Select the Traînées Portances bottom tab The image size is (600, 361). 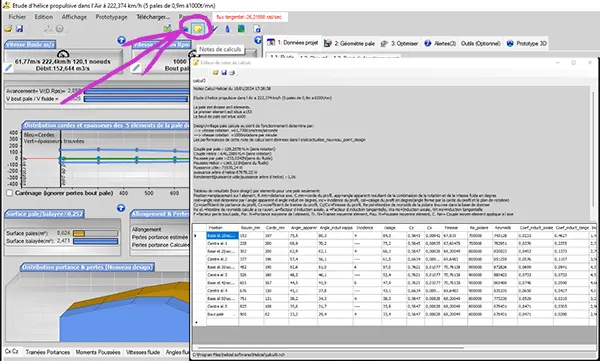coord(48,352)
